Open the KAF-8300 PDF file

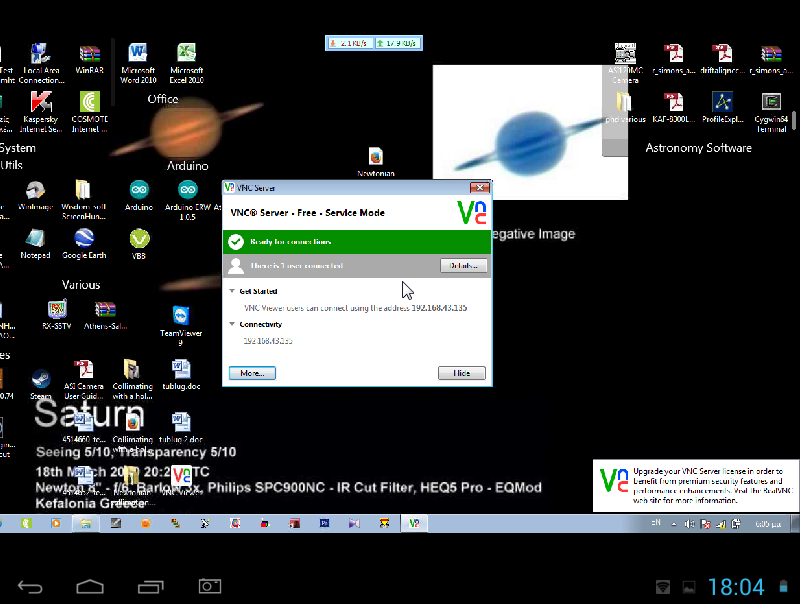click(x=673, y=107)
